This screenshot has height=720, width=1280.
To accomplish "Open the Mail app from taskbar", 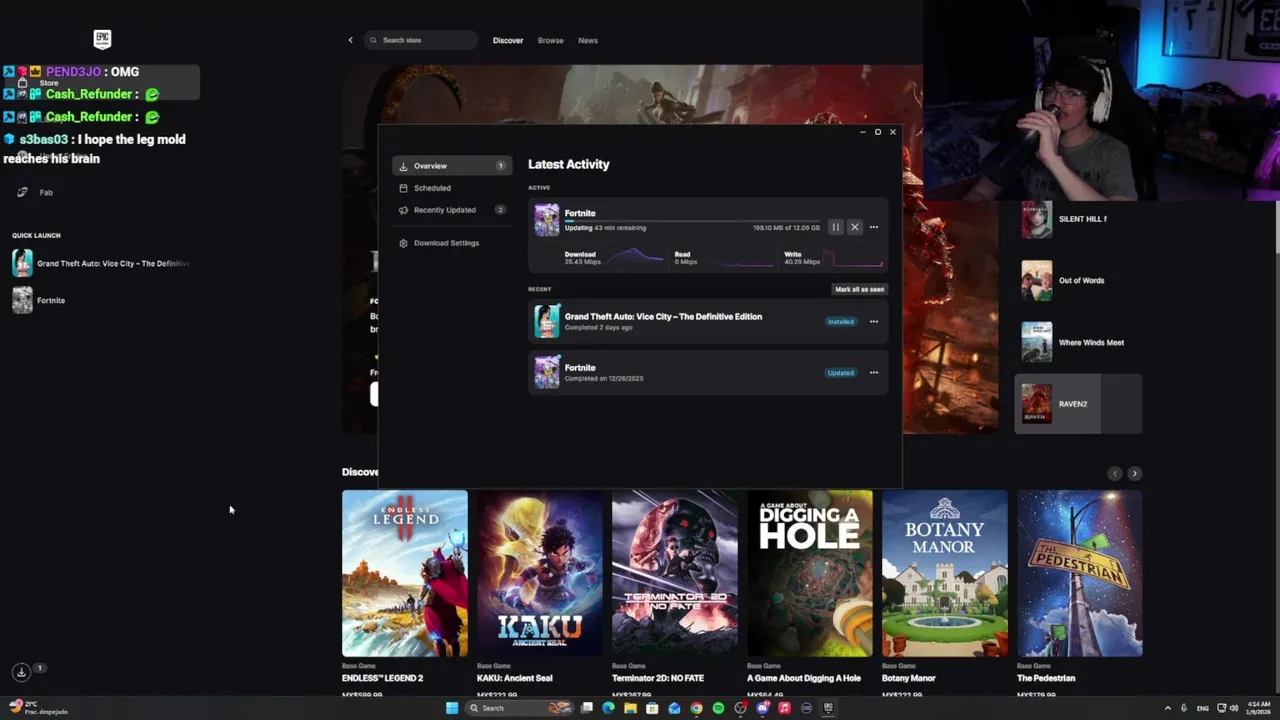I will point(674,708).
